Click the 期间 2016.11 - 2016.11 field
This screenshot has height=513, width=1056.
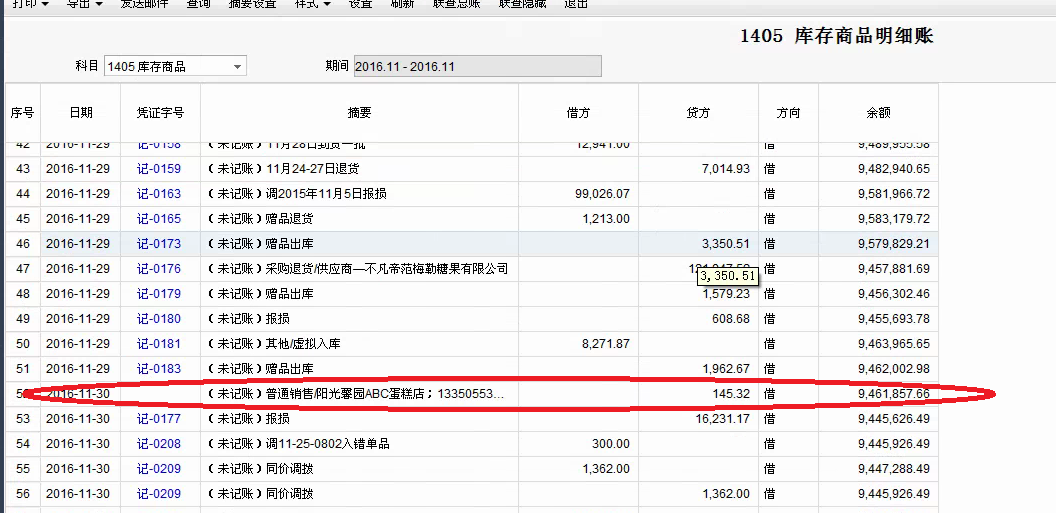477,66
